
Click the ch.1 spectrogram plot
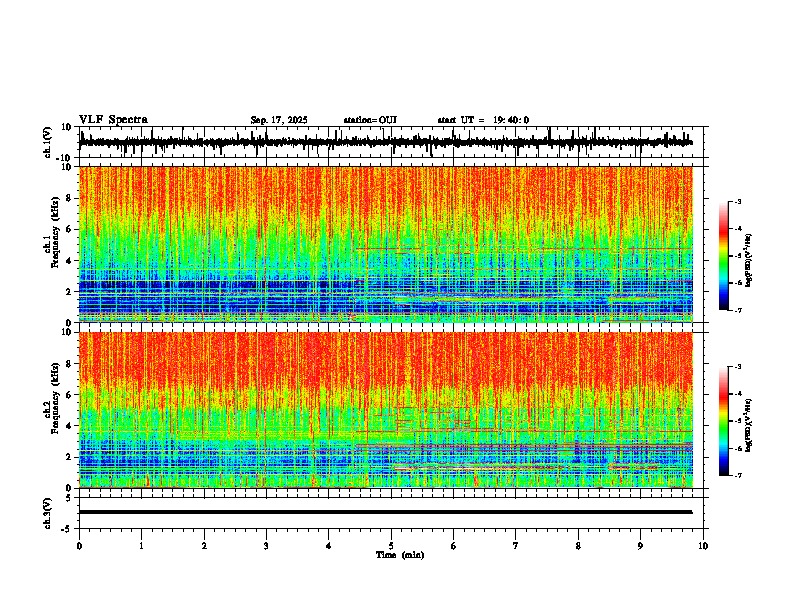pos(386,244)
